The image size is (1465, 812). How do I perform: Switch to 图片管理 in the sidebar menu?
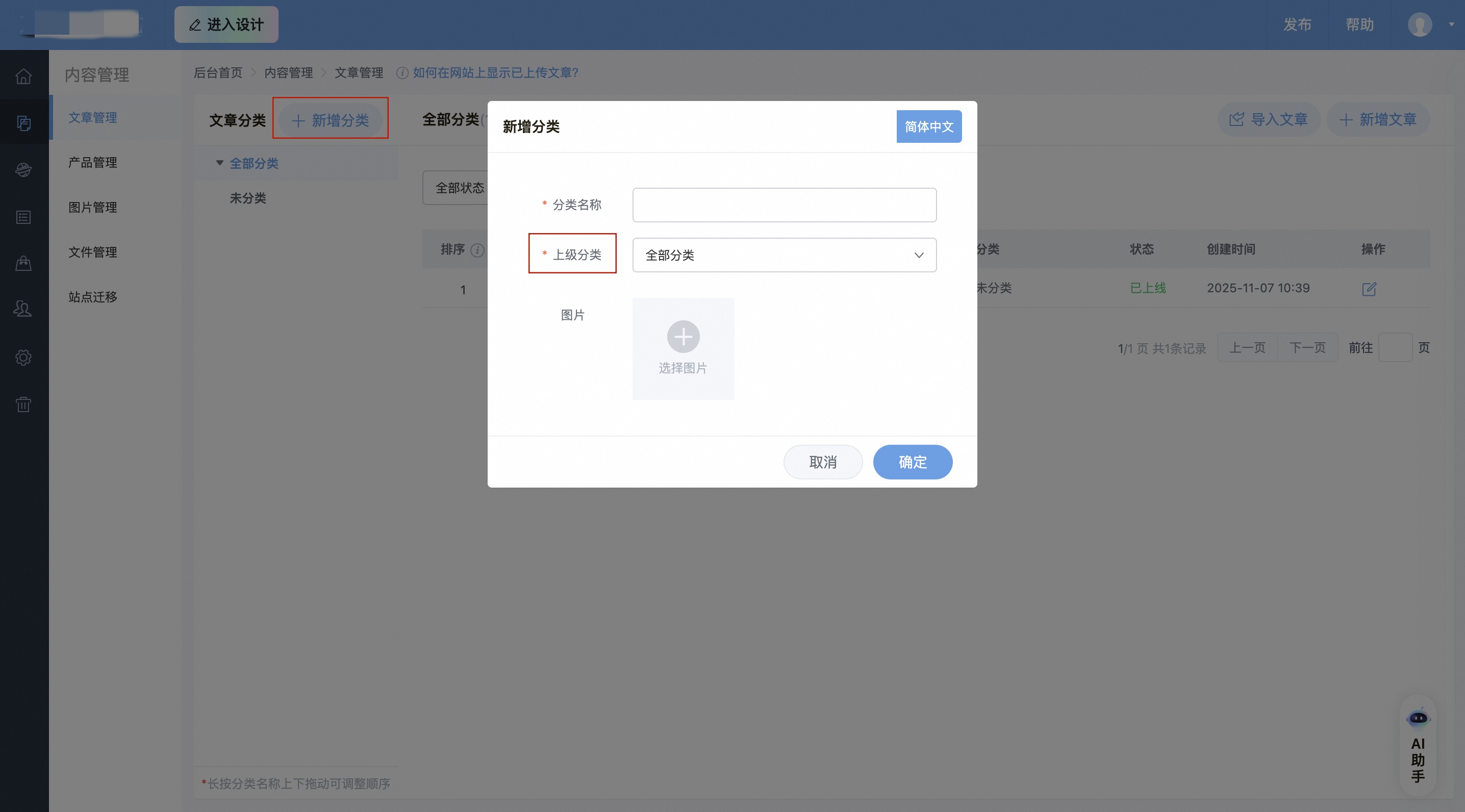click(93, 207)
